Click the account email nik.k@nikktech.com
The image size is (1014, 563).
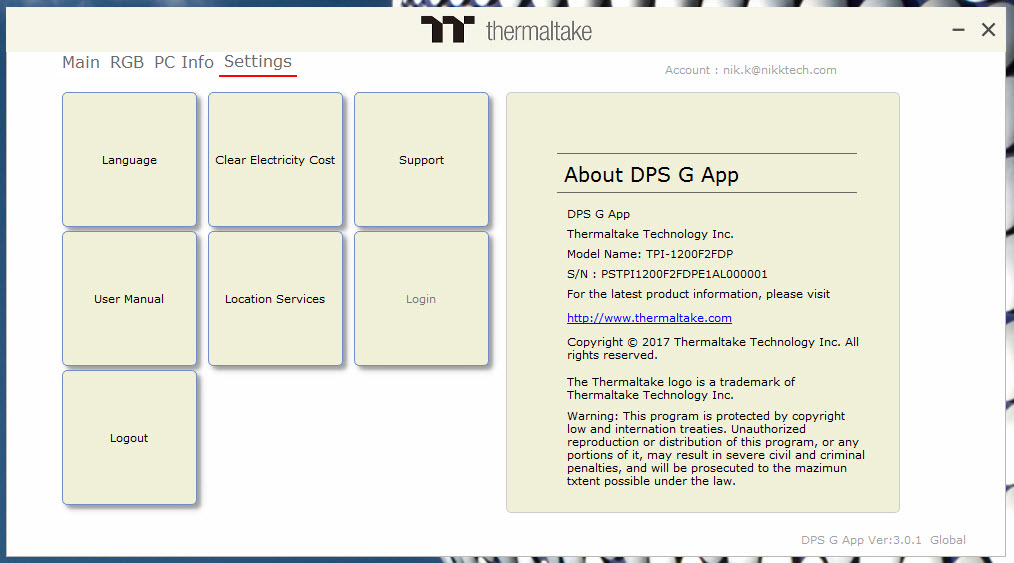click(x=779, y=70)
